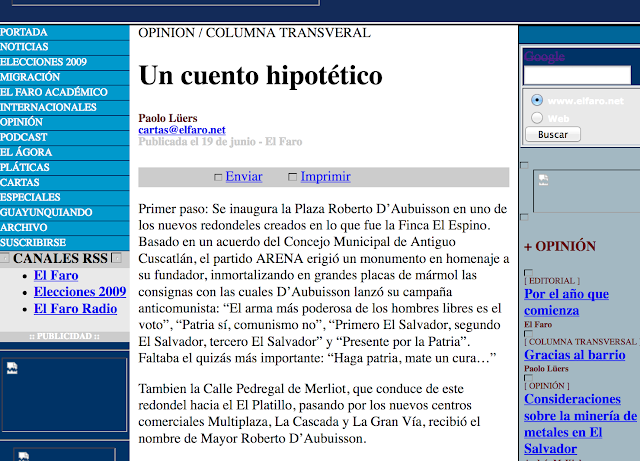
Task: Open 'Por el año que comienza' editorial
Action: tap(567, 302)
